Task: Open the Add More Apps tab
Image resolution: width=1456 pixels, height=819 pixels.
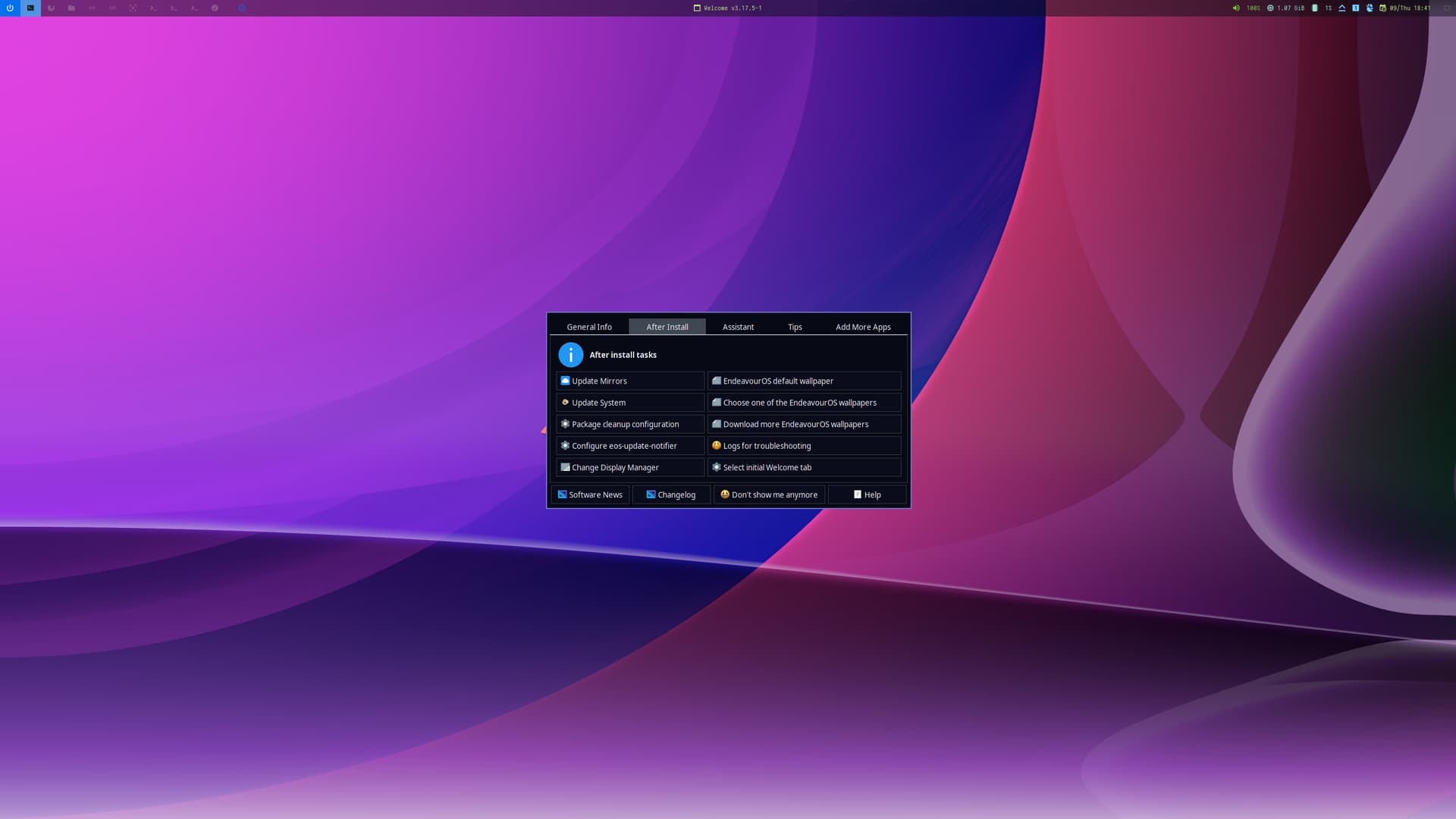Action: coord(863,326)
